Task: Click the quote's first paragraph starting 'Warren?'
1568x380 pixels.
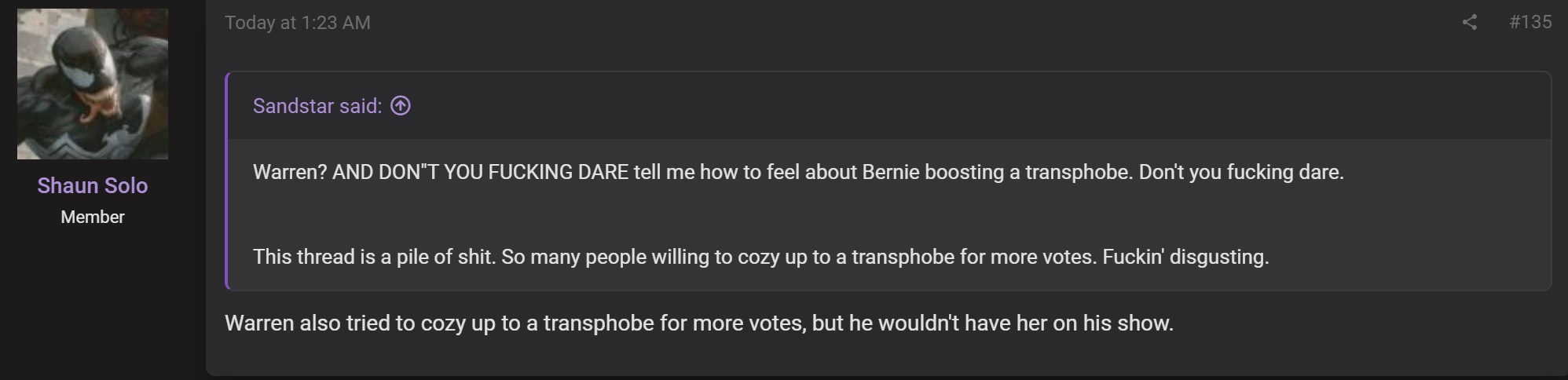Action: tap(798, 172)
